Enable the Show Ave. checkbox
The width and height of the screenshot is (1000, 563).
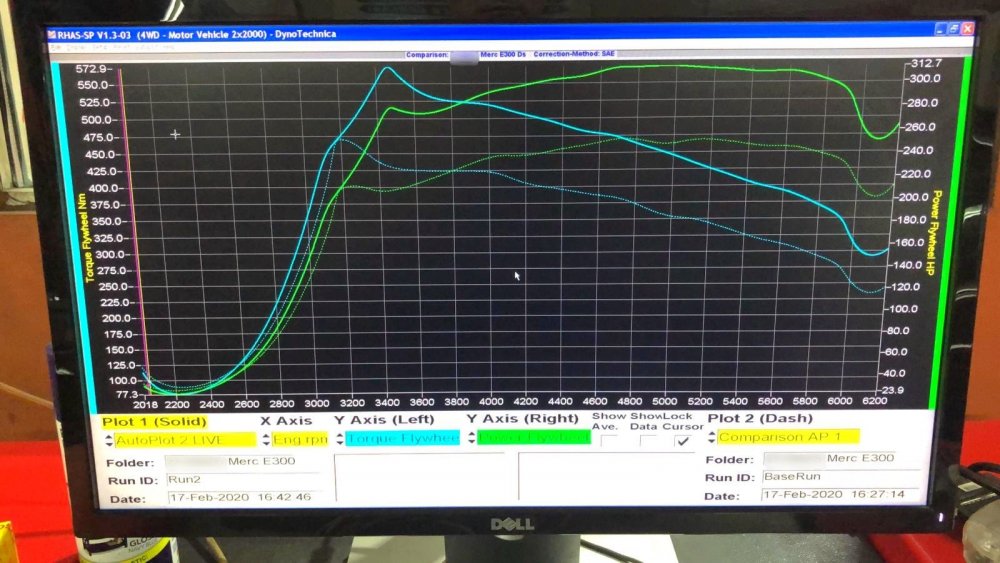[x=609, y=440]
